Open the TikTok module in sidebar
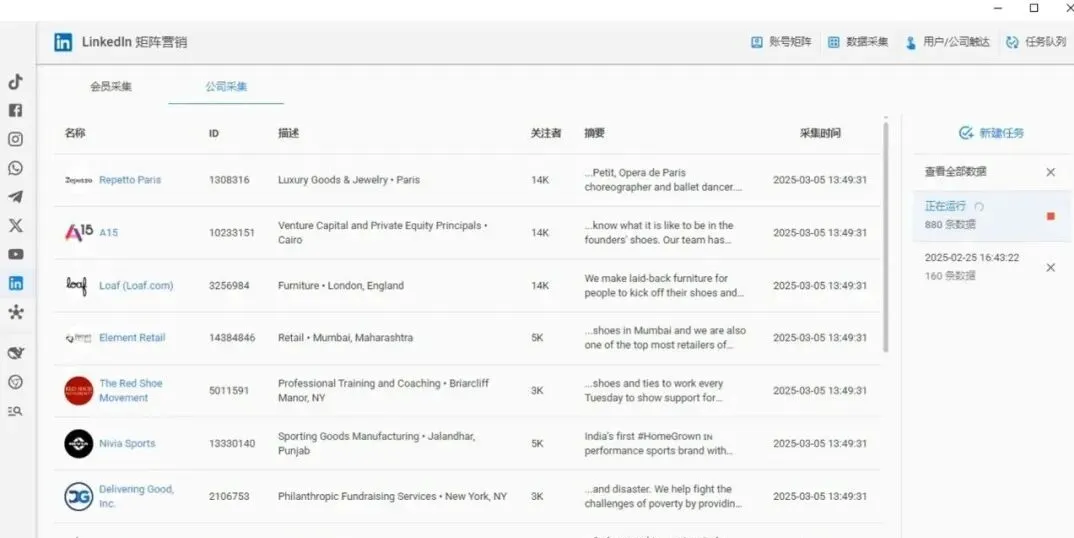 click(x=15, y=82)
